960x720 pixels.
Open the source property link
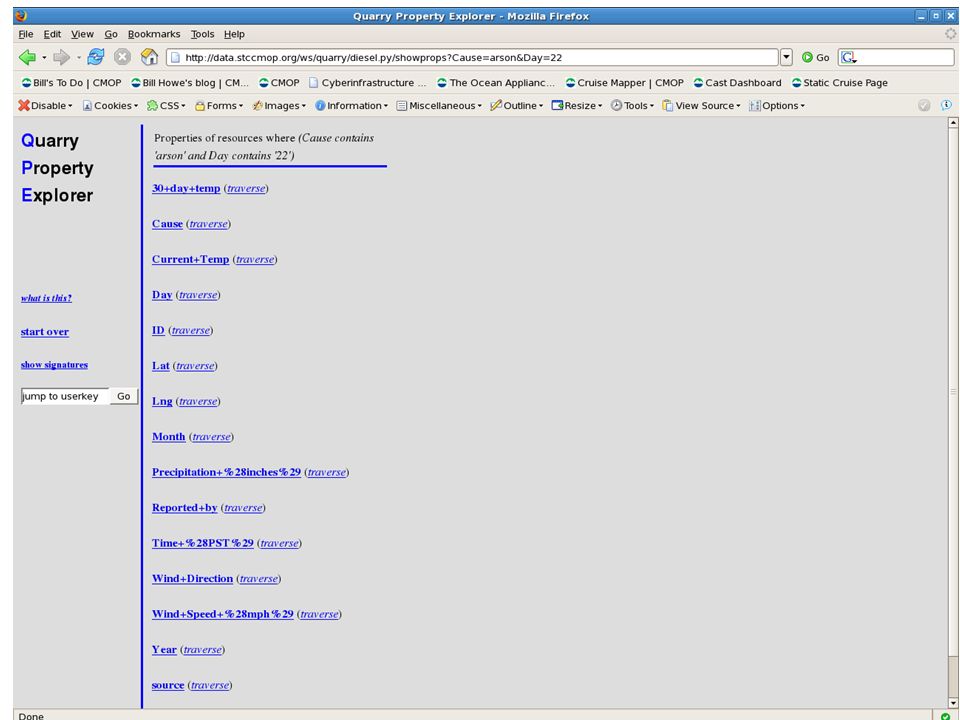coord(168,685)
